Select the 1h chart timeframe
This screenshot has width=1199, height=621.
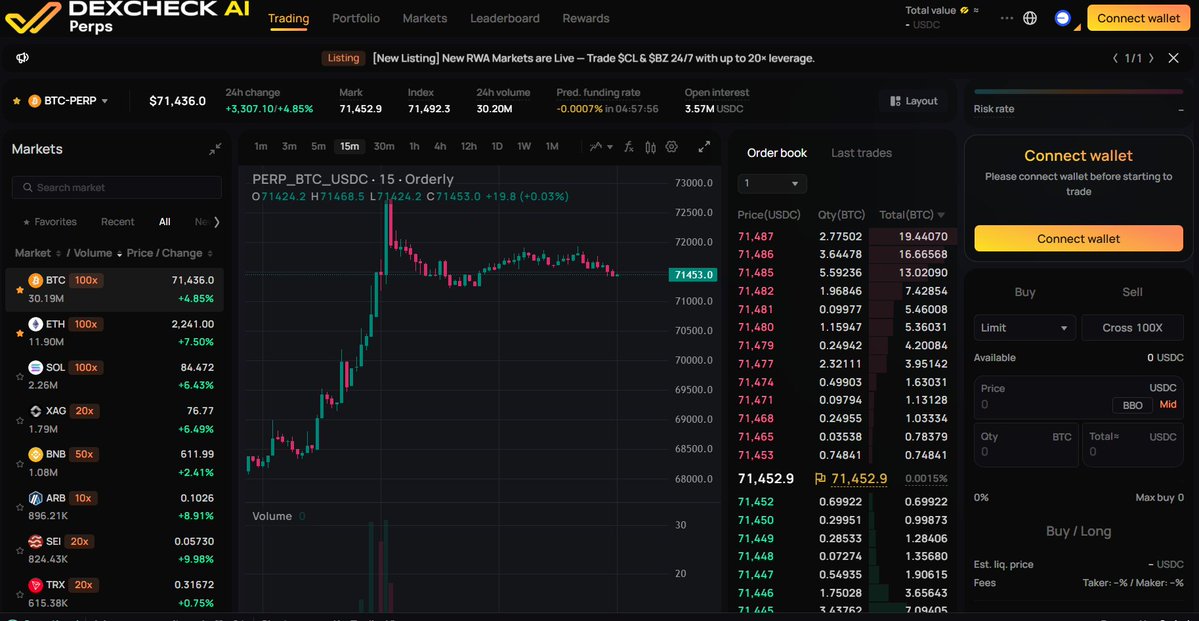coord(414,146)
